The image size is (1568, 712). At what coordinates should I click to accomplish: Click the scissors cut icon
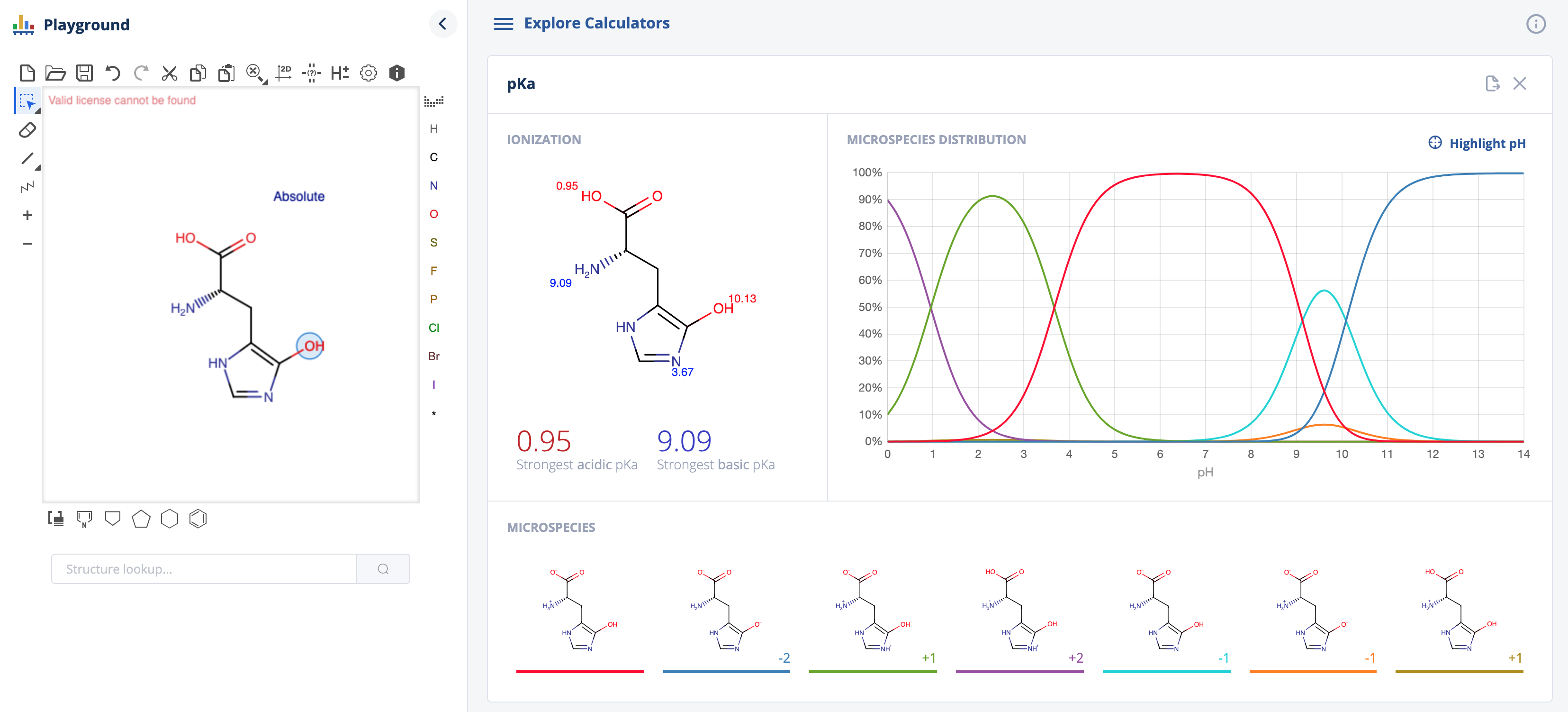(169, 73)
